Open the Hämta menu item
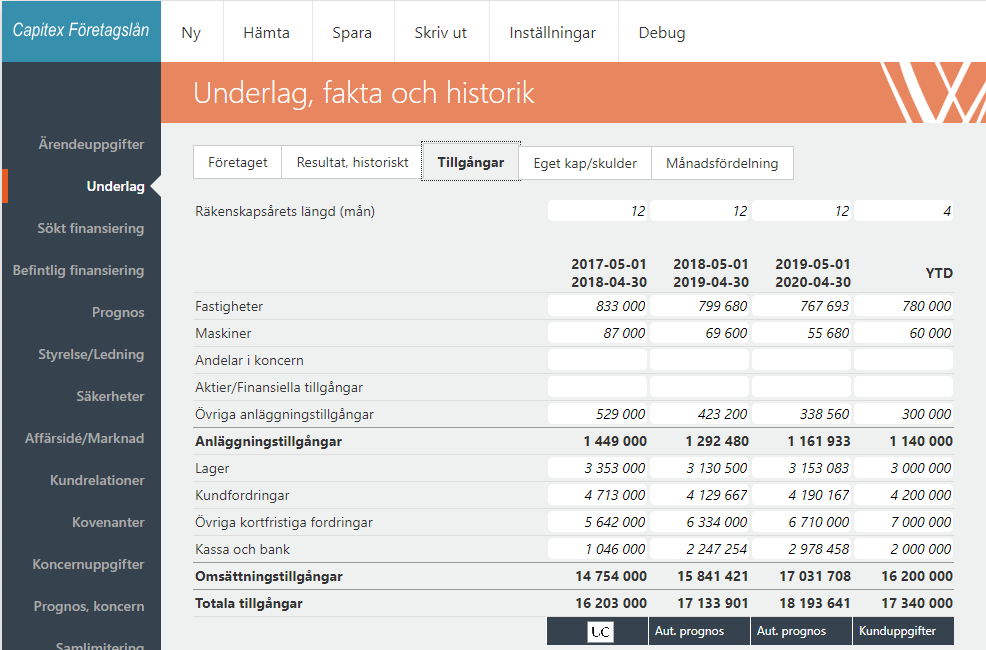The image size is (986, 650). point(267,33)
